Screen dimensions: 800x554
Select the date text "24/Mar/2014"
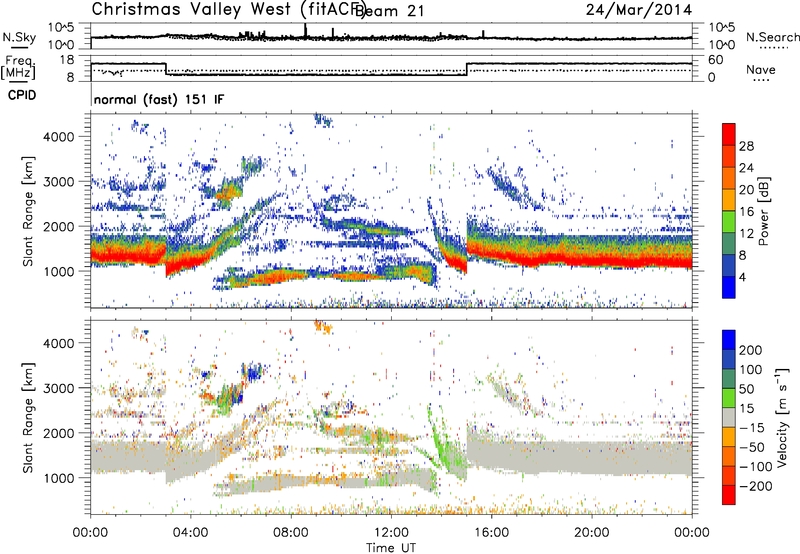point(639,10)
